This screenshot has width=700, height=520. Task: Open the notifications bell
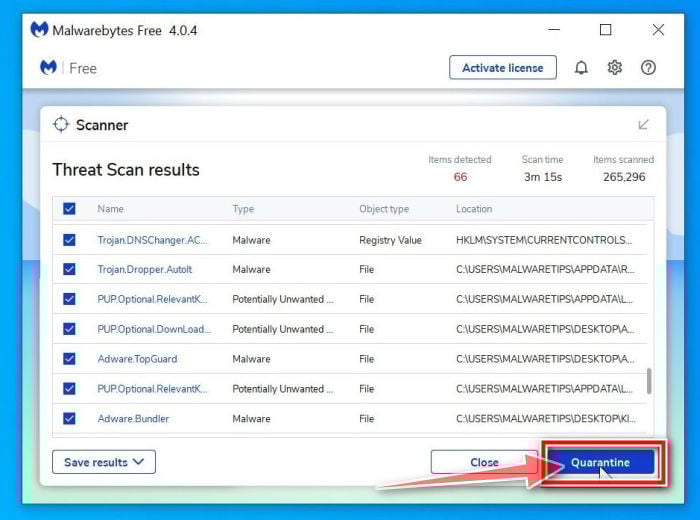tap(581, 68)
